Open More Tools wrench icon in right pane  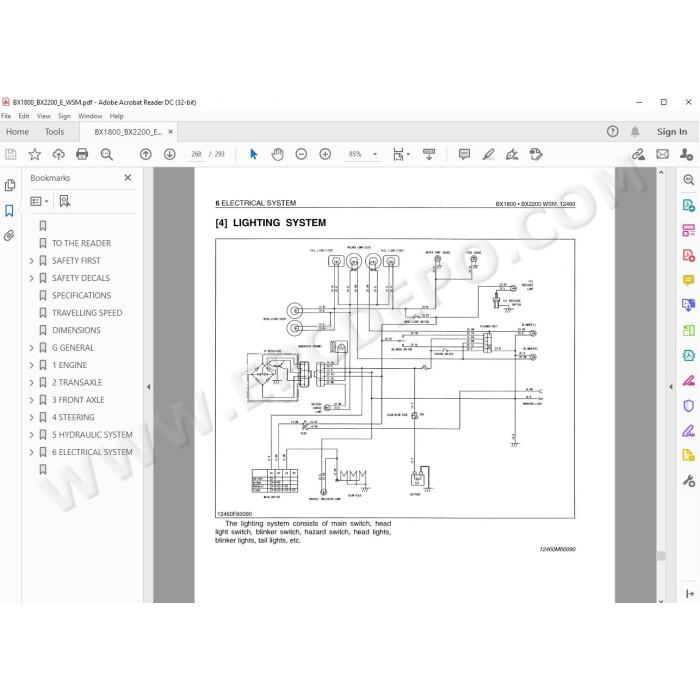(x=688, y=481)
